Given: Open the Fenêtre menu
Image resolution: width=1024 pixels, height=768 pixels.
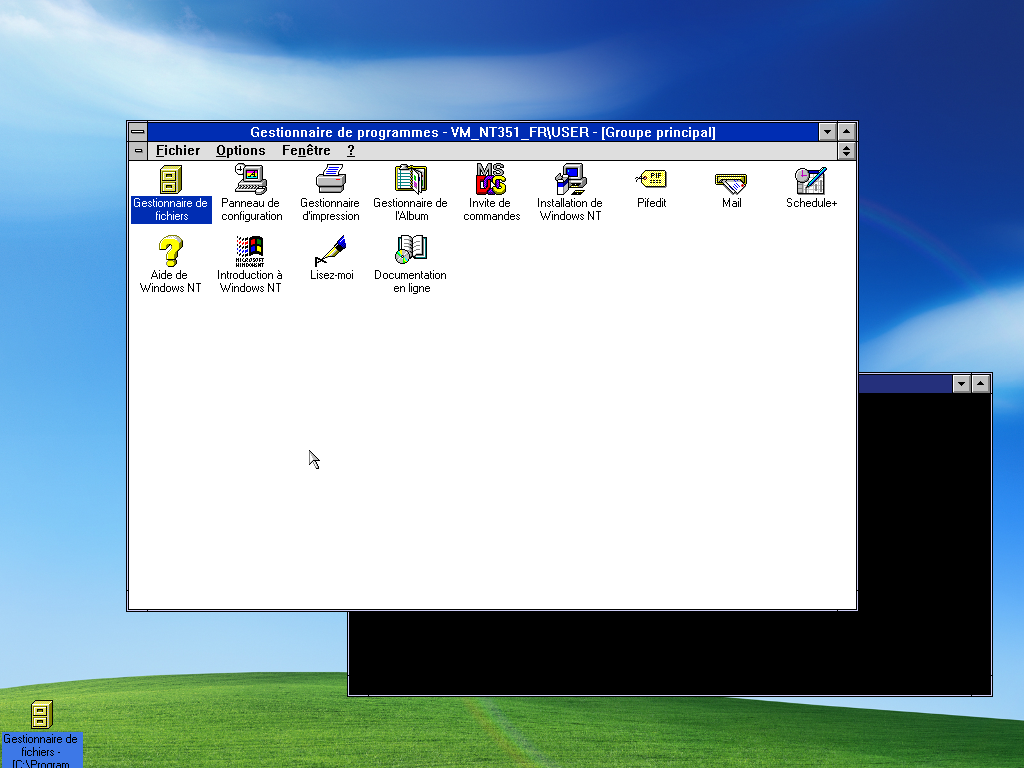Looking at the screenshot, I should [x=306, y=151].
